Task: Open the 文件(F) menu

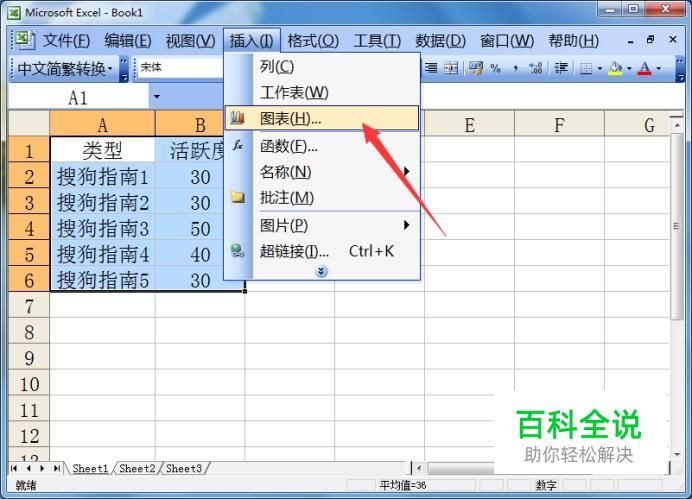Action: (66, 41)
